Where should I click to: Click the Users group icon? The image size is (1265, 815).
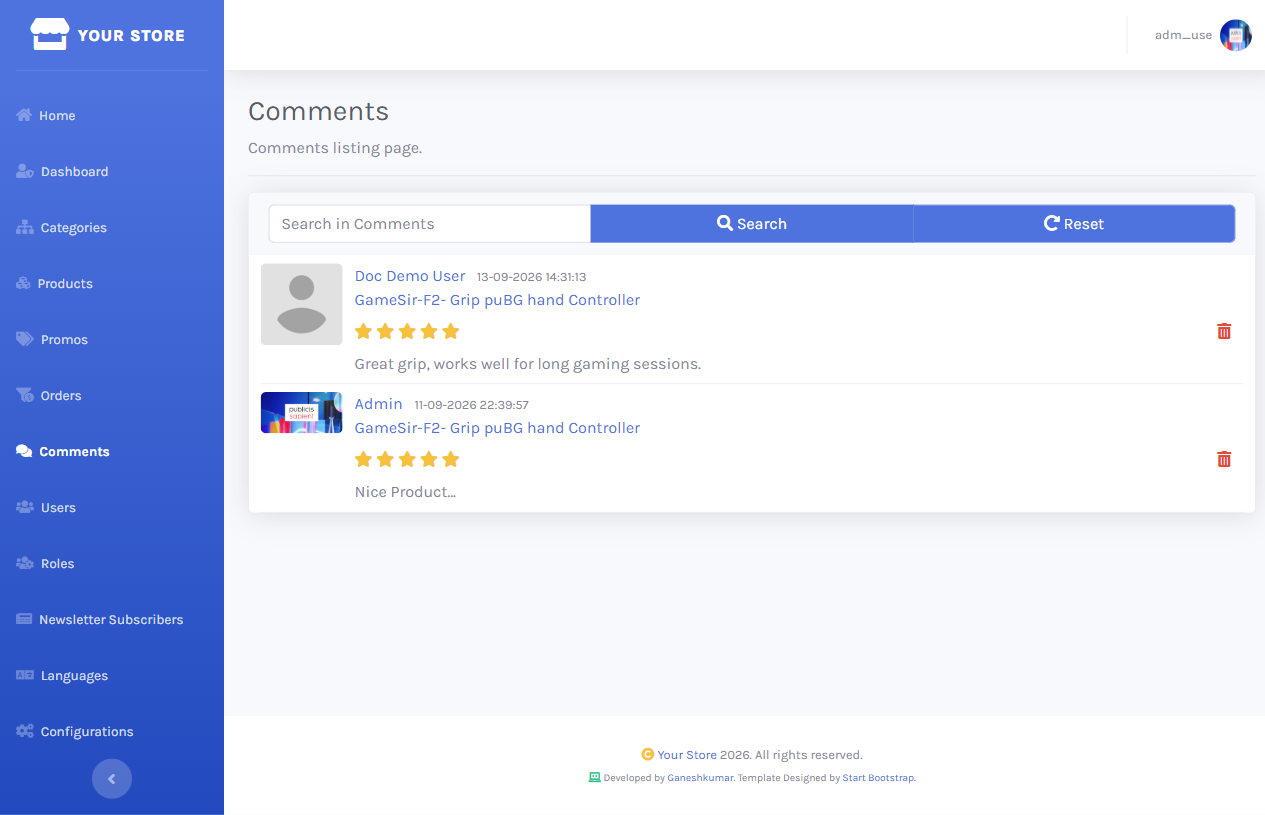(x=25, y=507)
